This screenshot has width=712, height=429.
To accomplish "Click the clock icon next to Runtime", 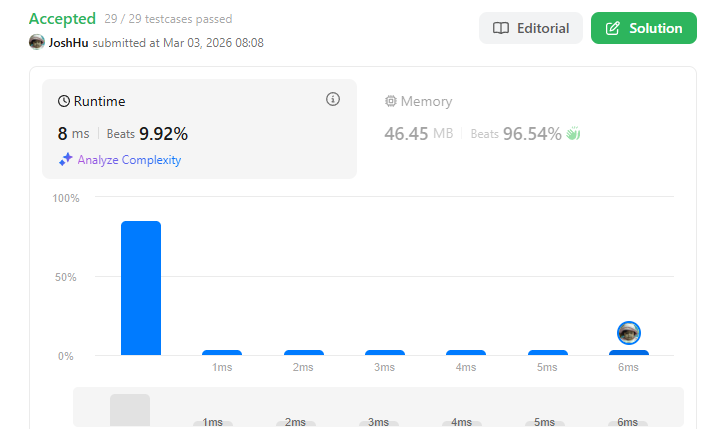I will [x=64, y=101].
